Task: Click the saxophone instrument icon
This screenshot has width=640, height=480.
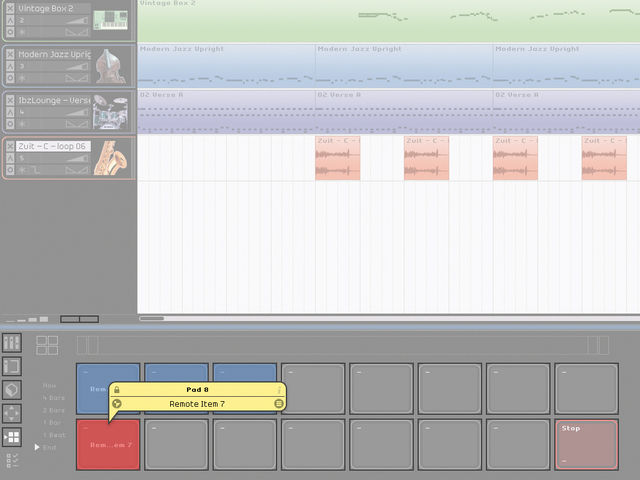Action: pos(110,158)
